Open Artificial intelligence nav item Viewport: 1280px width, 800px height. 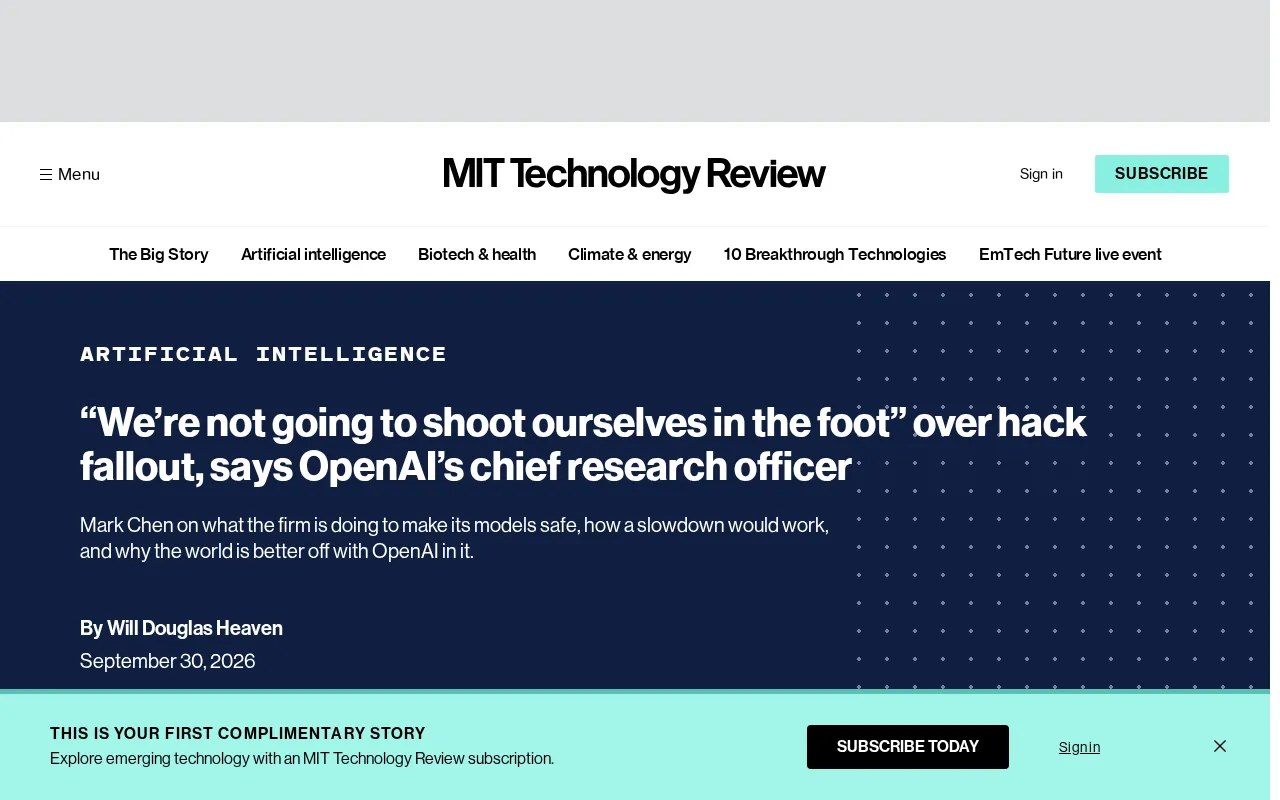pyautogui.click(x=313, y=254)
